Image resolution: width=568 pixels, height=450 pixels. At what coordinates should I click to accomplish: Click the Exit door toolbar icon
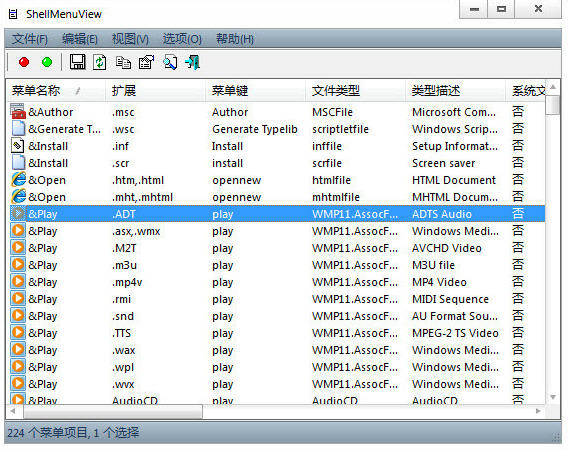click(193, 62)
